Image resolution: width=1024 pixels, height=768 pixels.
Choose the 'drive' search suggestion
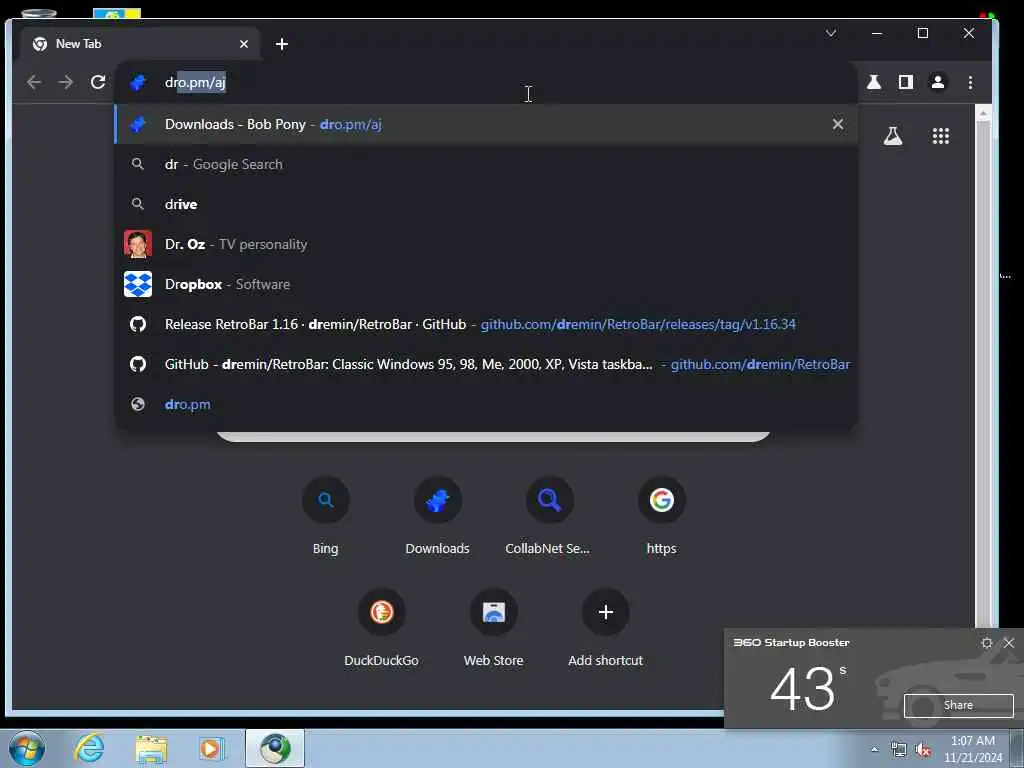(486, 204)
